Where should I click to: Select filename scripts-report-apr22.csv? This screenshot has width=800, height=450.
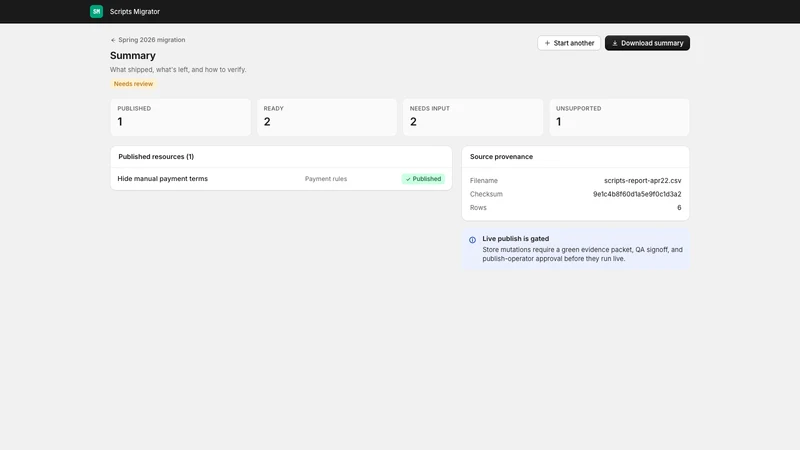pos(642,181)
